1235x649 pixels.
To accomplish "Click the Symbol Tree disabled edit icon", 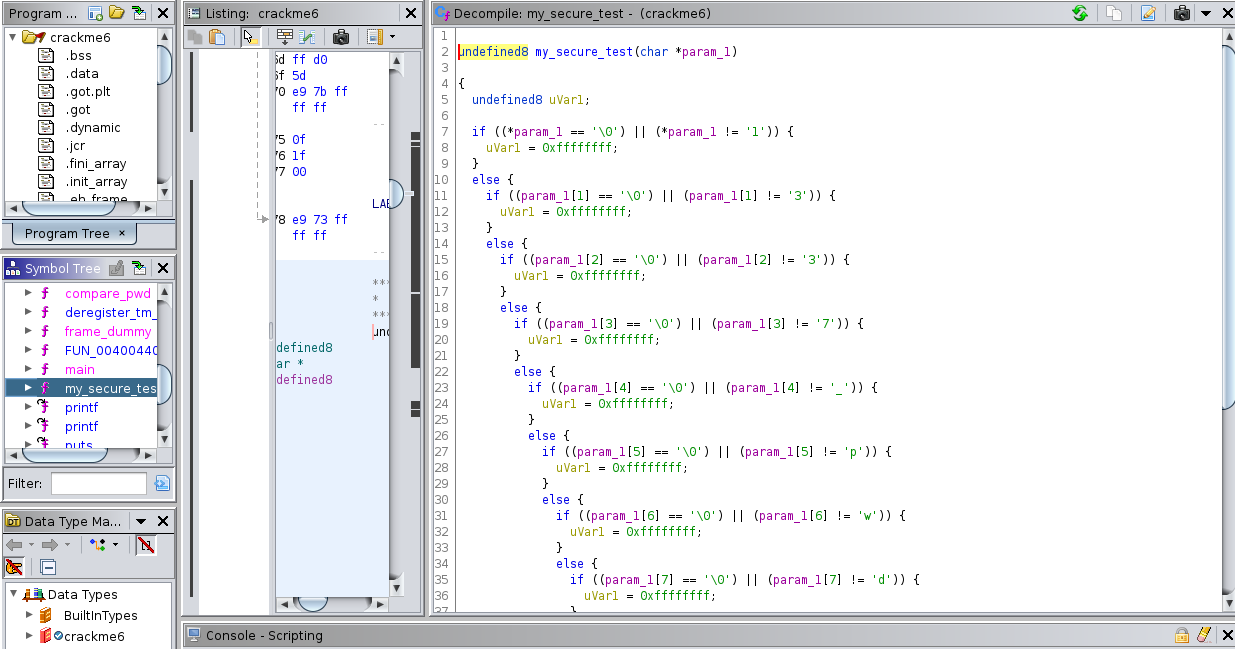I will point(117,268).
